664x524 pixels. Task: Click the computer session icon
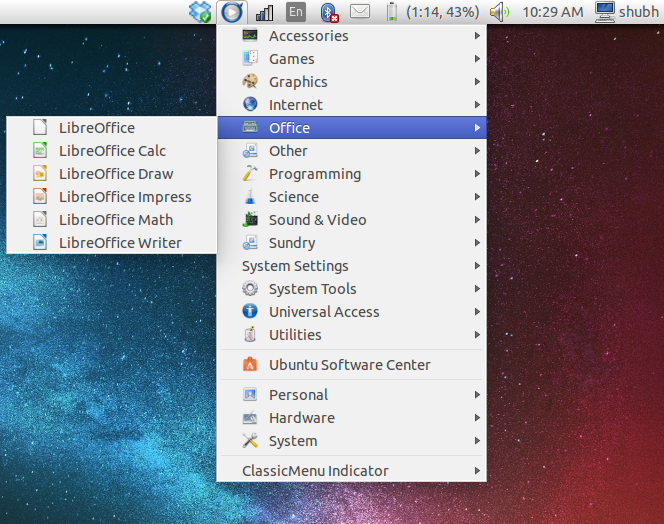[x=605, y=12]
